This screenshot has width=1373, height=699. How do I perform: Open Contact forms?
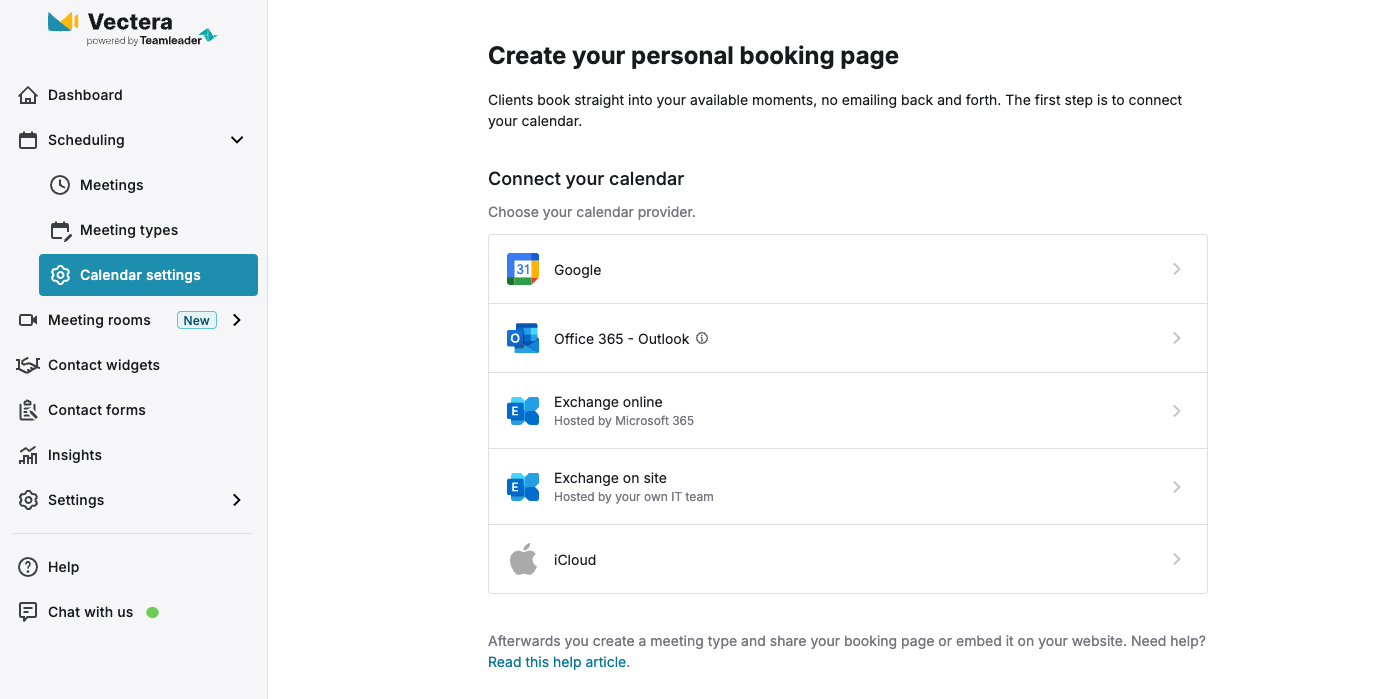click(97, 410)
